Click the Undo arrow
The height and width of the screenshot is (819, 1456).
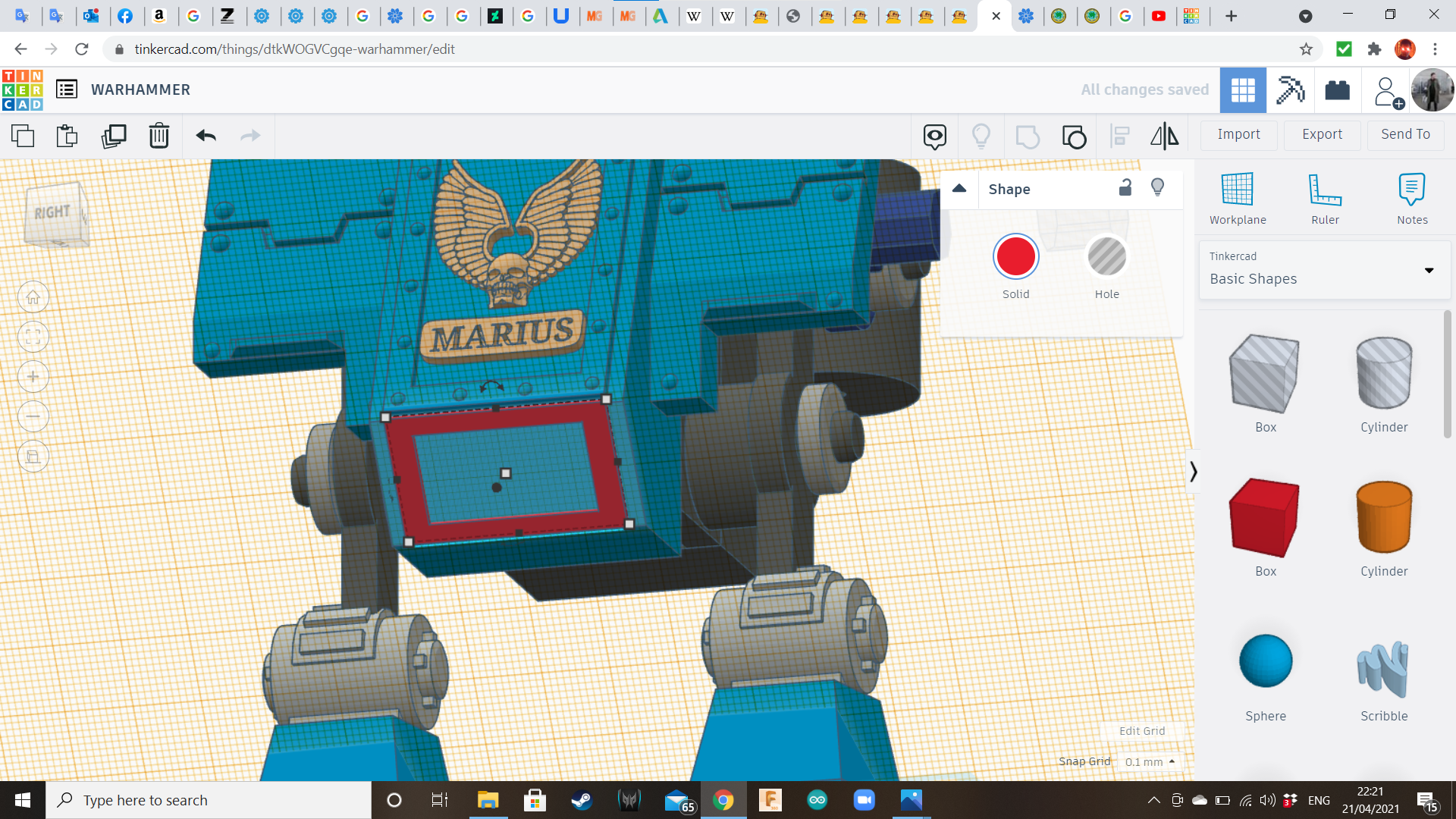click(x=206, y=136)
